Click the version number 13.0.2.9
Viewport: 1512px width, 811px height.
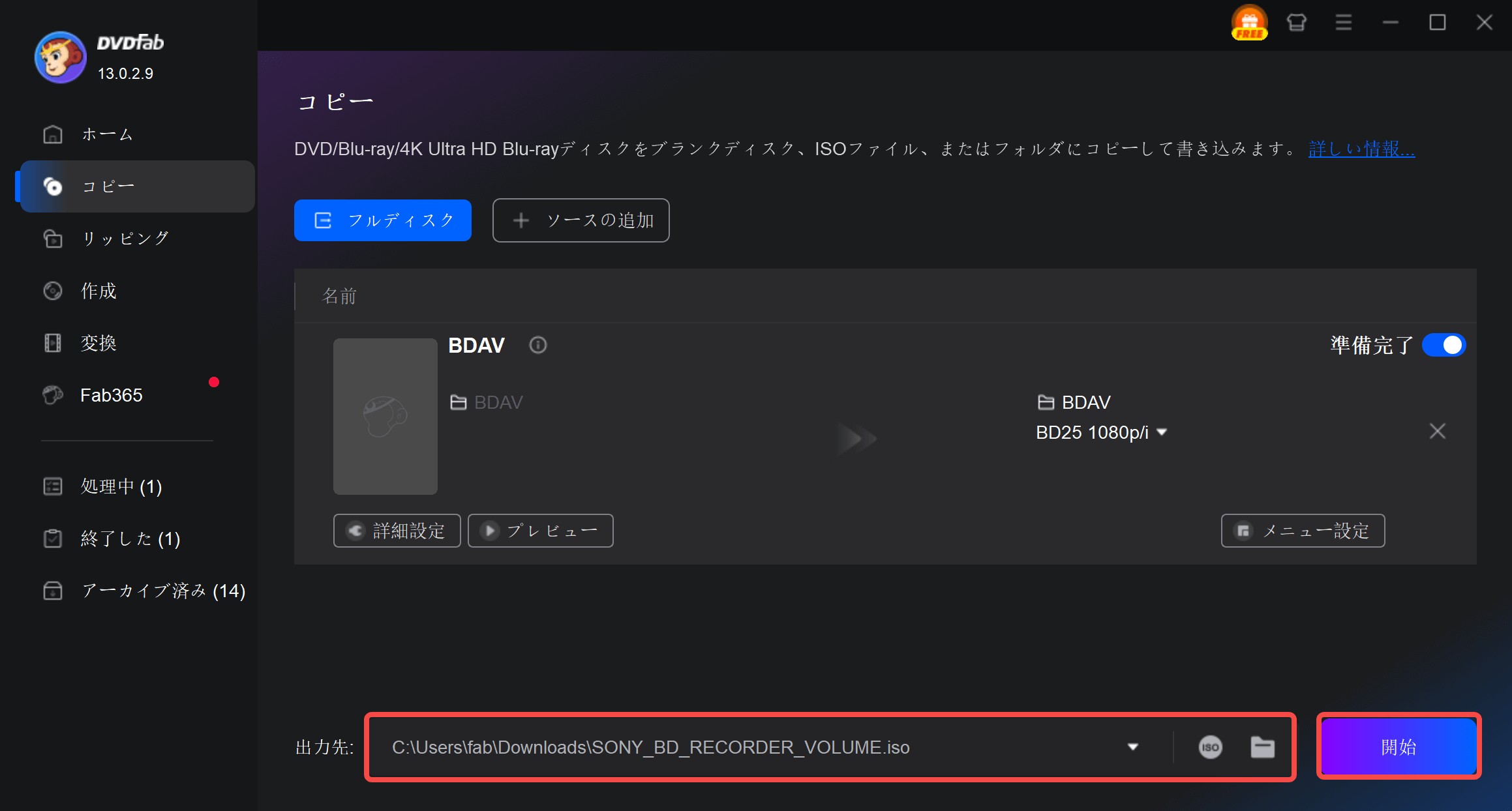coord(125,74)
